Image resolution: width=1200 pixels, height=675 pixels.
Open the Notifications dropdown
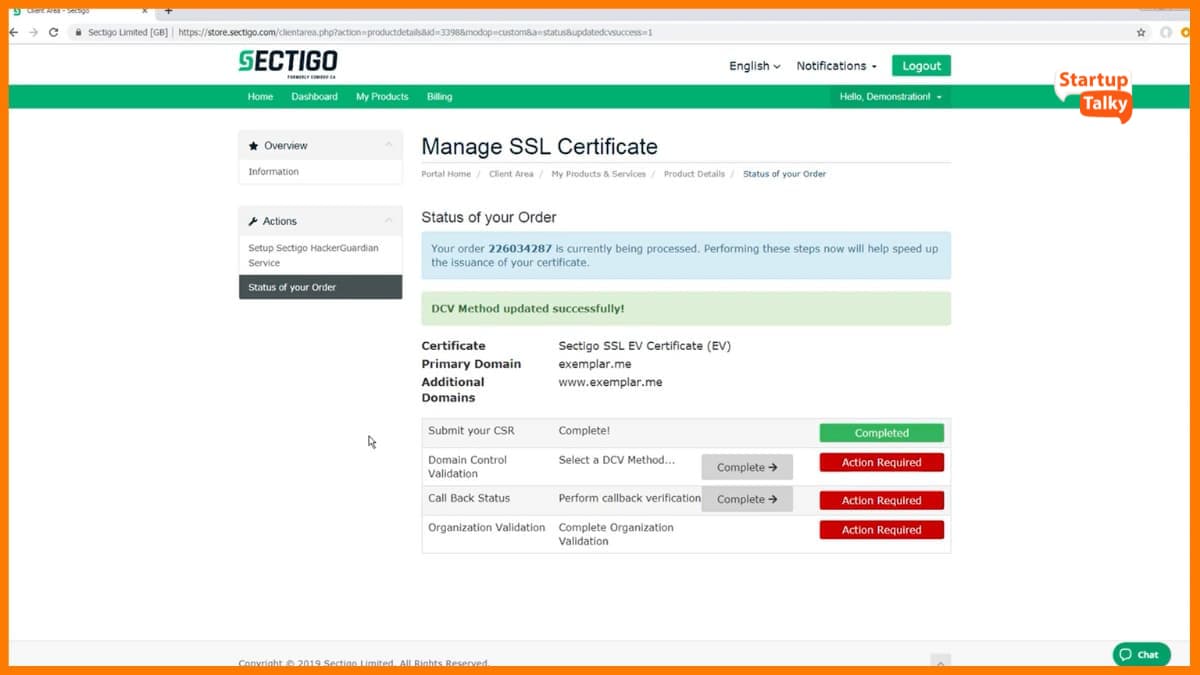coord(836,65)
